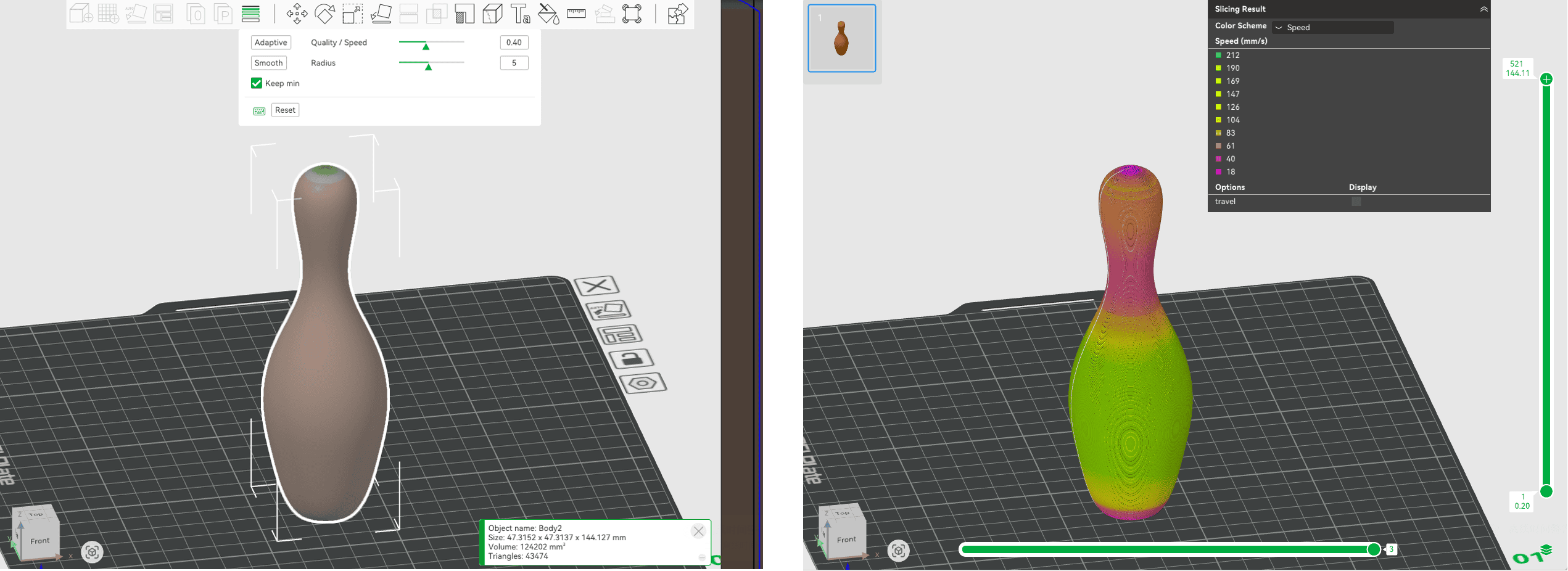Image resolution: width=1568 pixels, height=571 pixels.
Task: Enable travel display checkbox
Action: click(x=1356, y=202)
